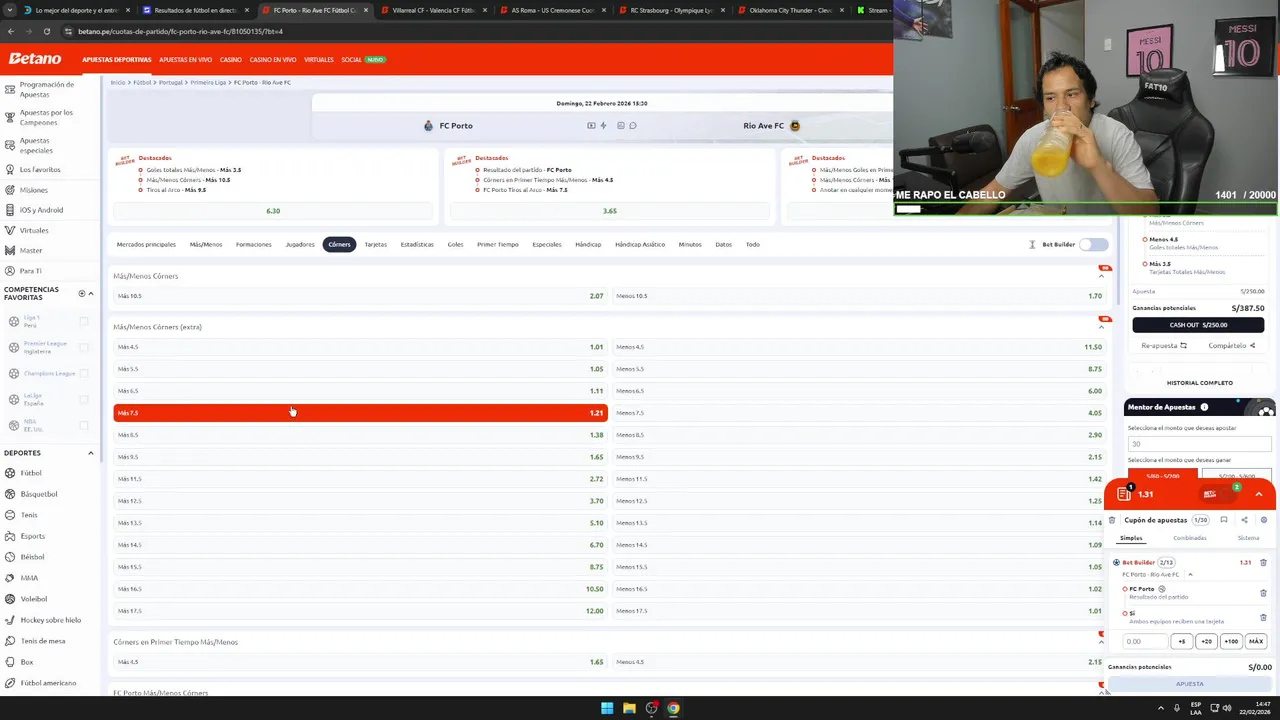1280x720 pixels.
Task: Open Para Ti profile icon
Action: click(10, 271)
